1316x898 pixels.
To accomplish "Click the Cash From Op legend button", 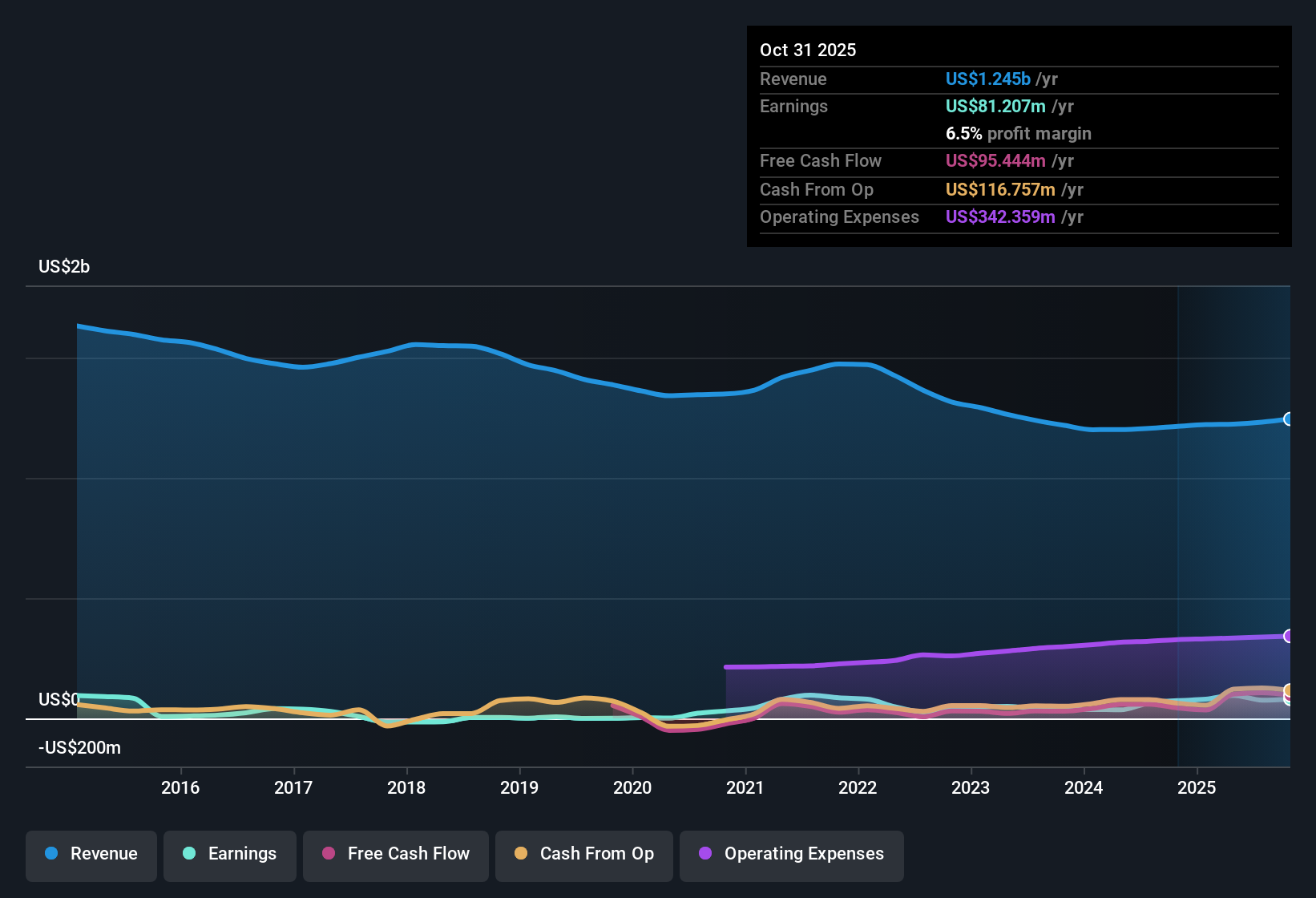I will 583,856.
